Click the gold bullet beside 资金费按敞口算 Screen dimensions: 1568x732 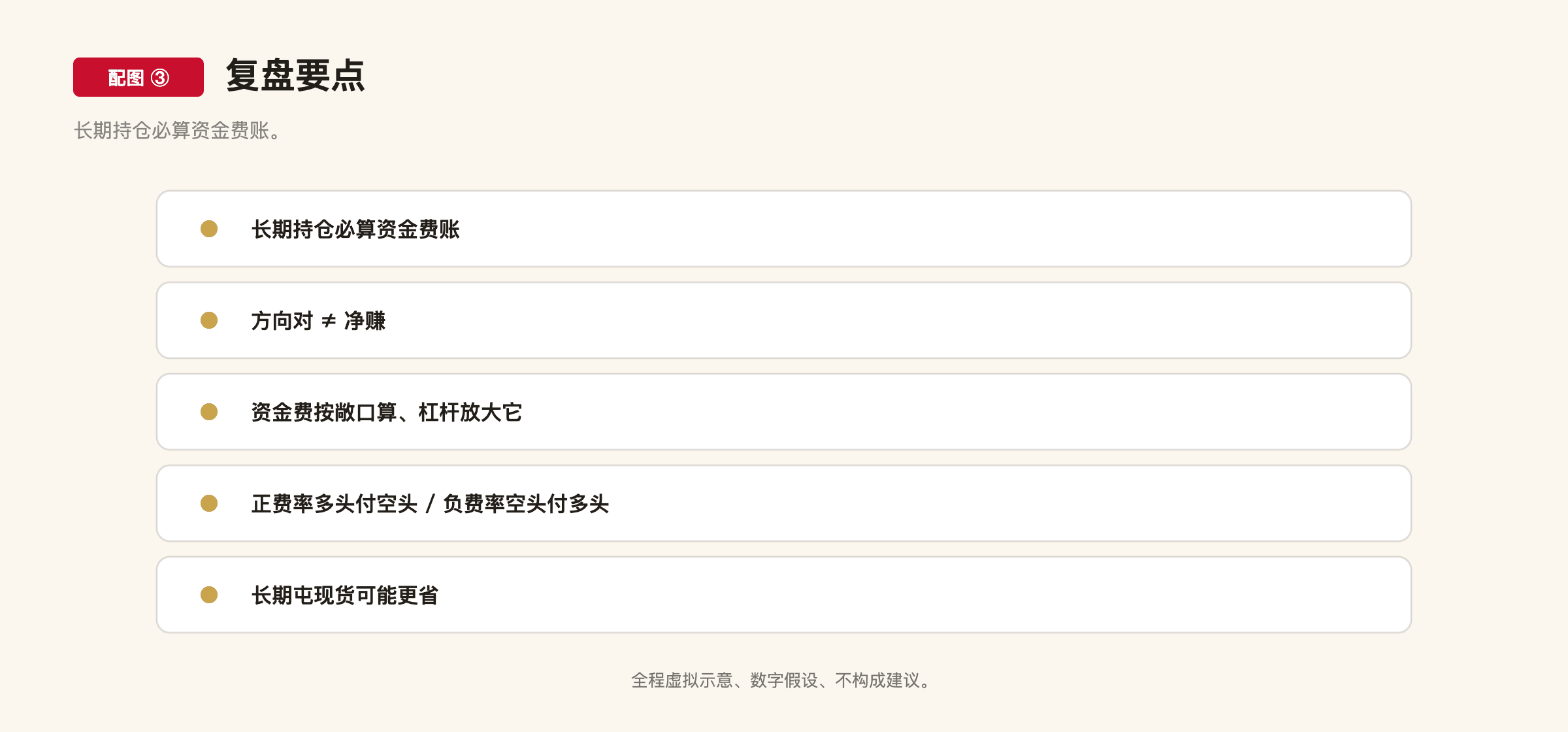point(209,412)
